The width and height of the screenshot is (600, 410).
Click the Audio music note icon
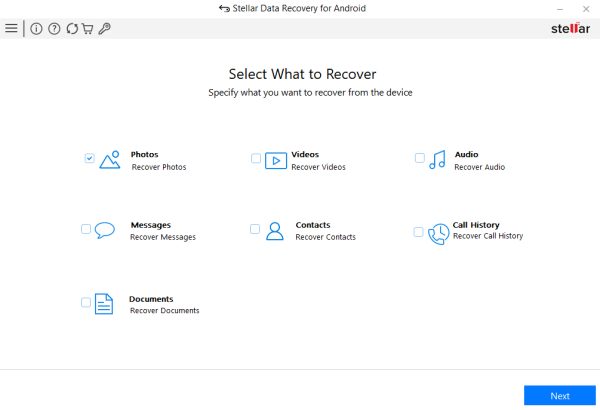[437, 160]
